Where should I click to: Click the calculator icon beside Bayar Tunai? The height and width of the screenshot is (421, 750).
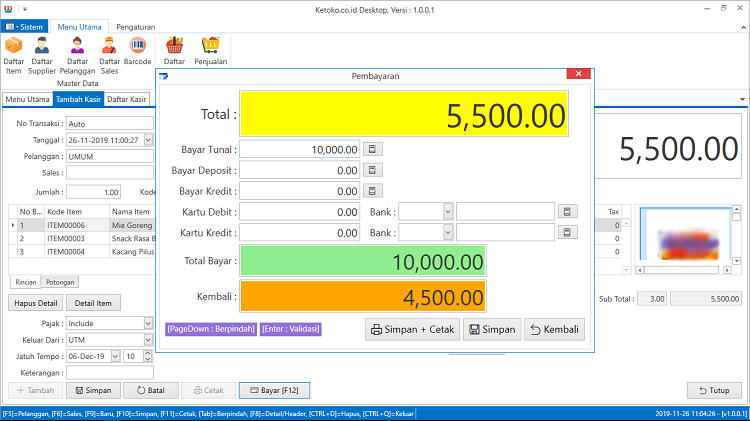coord(373,149)
